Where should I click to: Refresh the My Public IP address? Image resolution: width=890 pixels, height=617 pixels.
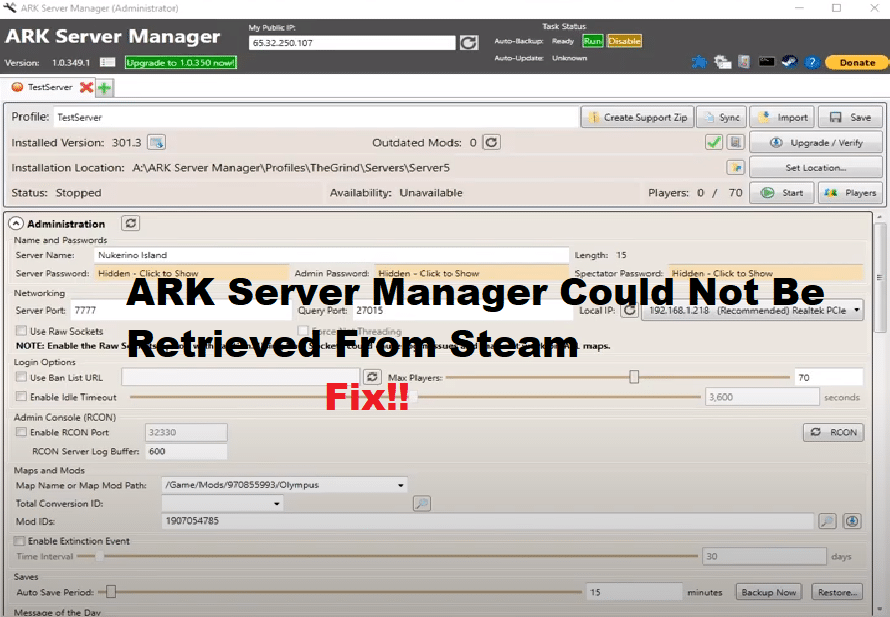click(x=468, y=42)
